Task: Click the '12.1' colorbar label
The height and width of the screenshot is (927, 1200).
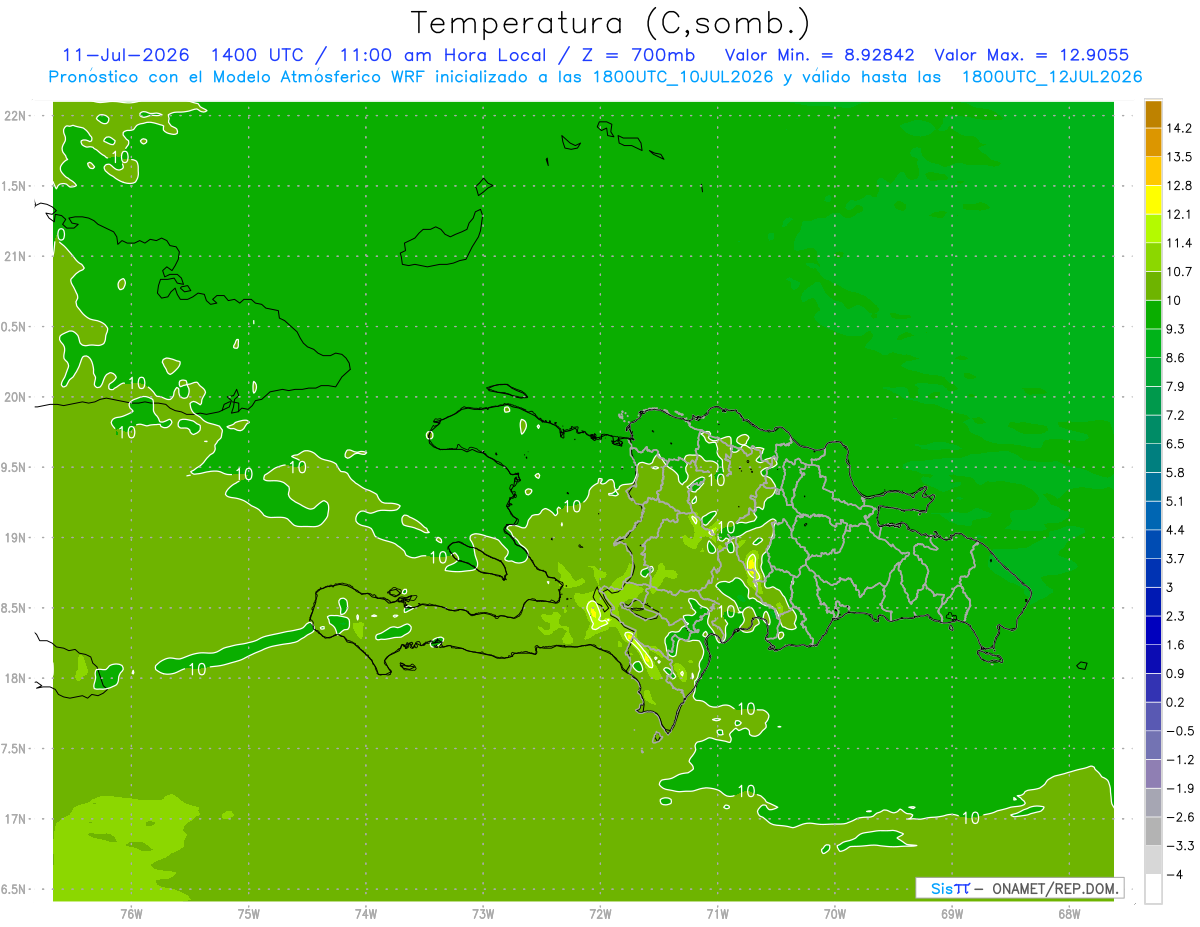Action: pos(1179,214)
